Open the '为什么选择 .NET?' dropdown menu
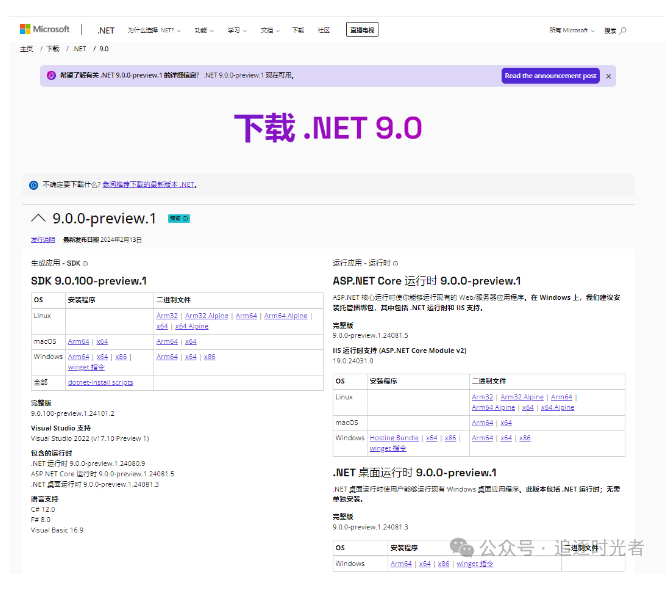This screenshot has height=598, width=672. 154,30
